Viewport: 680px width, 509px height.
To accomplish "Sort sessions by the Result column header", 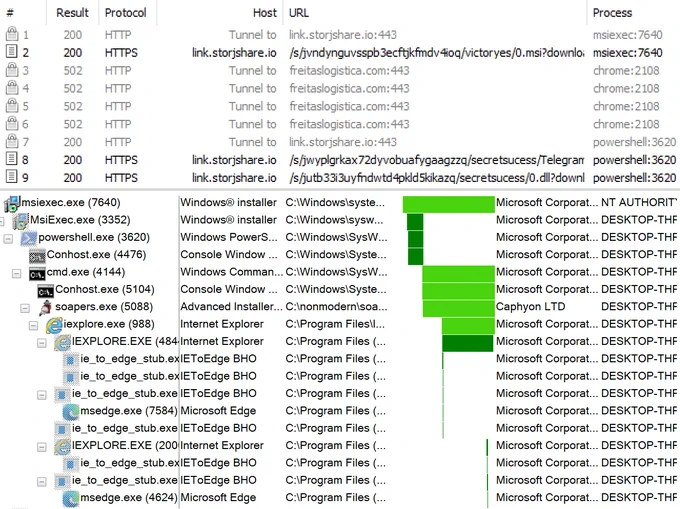I will (x=72, y=13).
